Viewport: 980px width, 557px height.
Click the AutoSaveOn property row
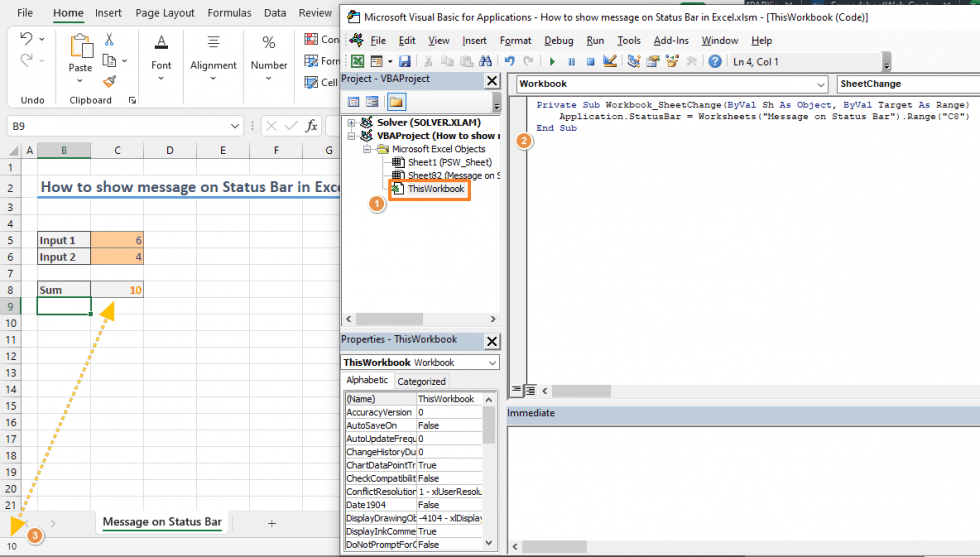[414, 425]
